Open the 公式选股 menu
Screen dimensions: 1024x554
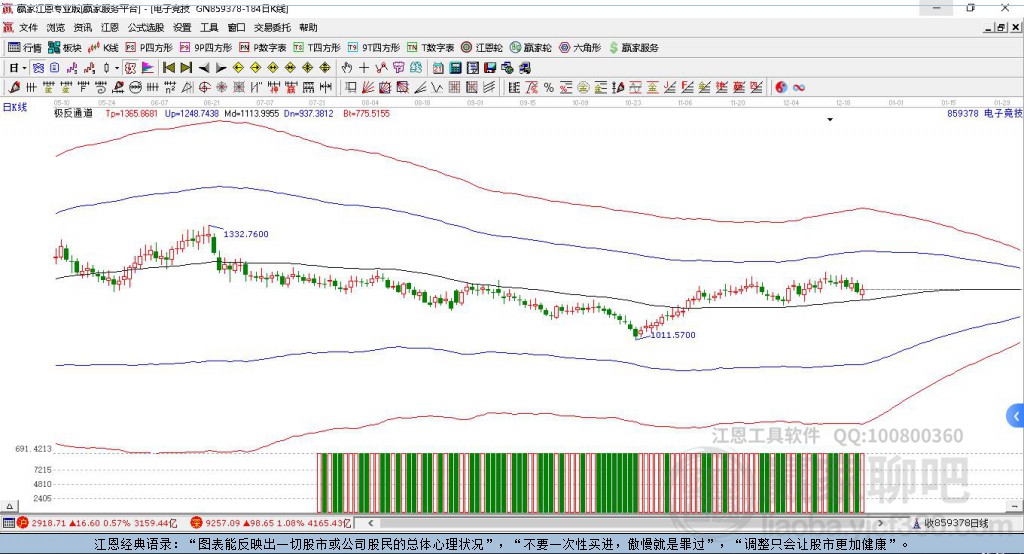pyautogui.click(x=145, y=28)
